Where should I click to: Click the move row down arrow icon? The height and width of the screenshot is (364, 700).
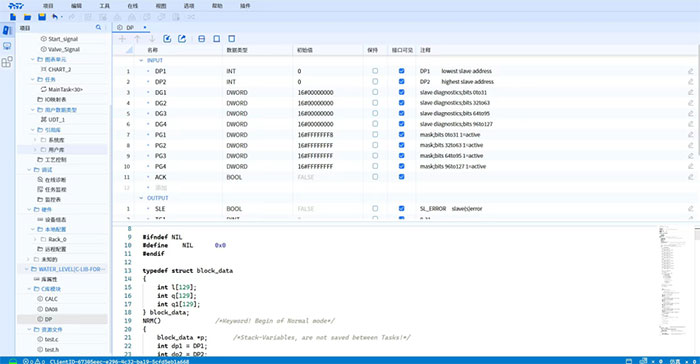point(152,39)
